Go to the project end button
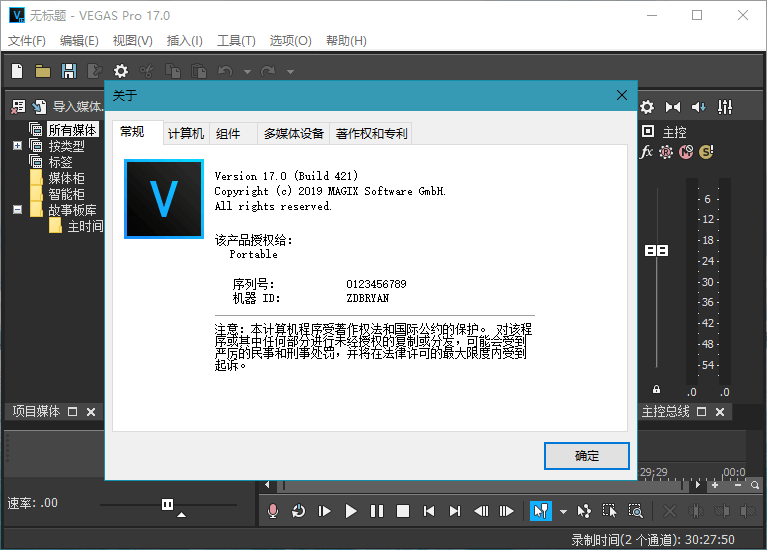The height and width of the screenshot is (550, 767). coord(455,511)
